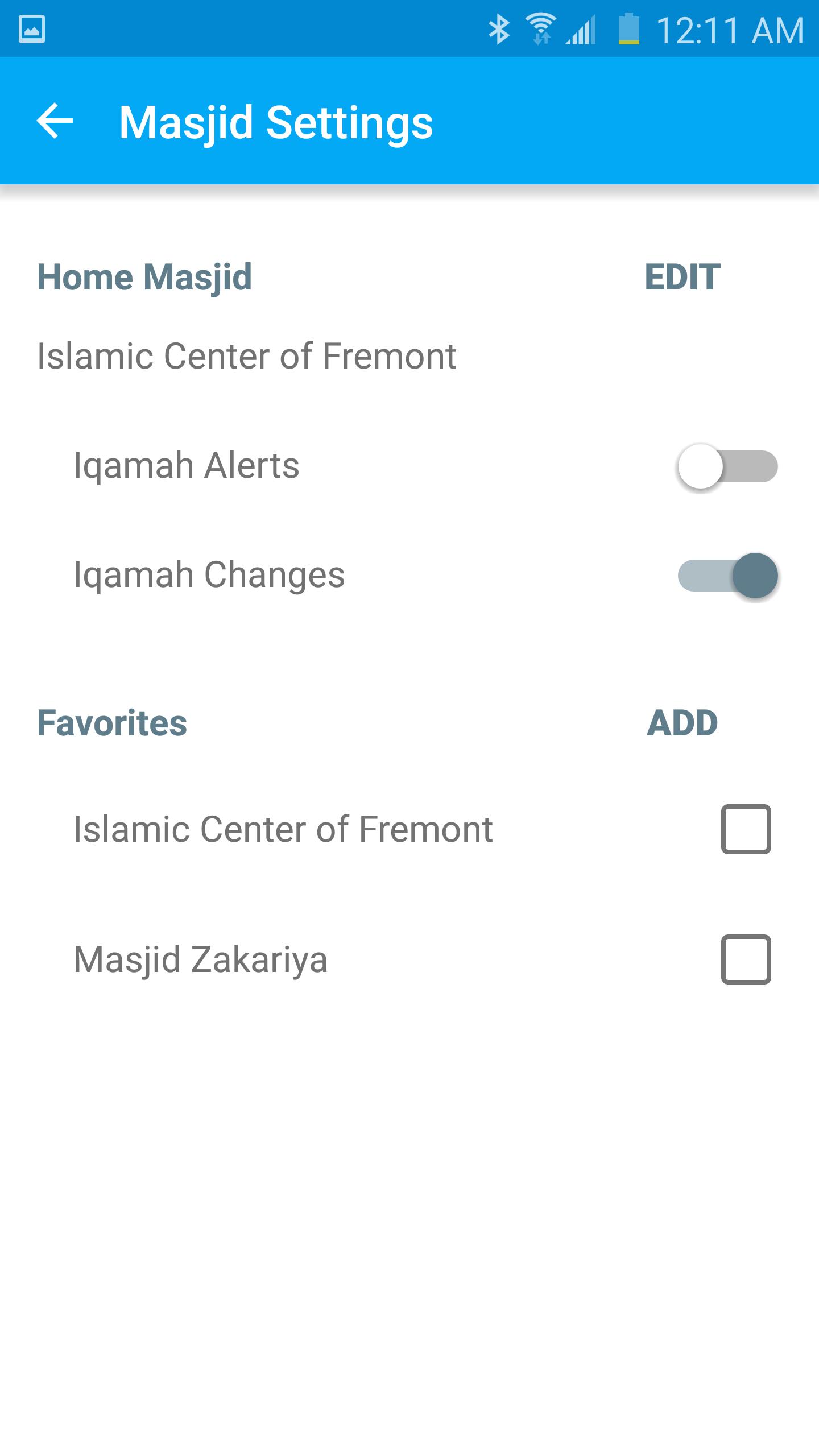The image size is (819, 1456).
Task: Tap the Favorites section header
Action: coord(112,723)
